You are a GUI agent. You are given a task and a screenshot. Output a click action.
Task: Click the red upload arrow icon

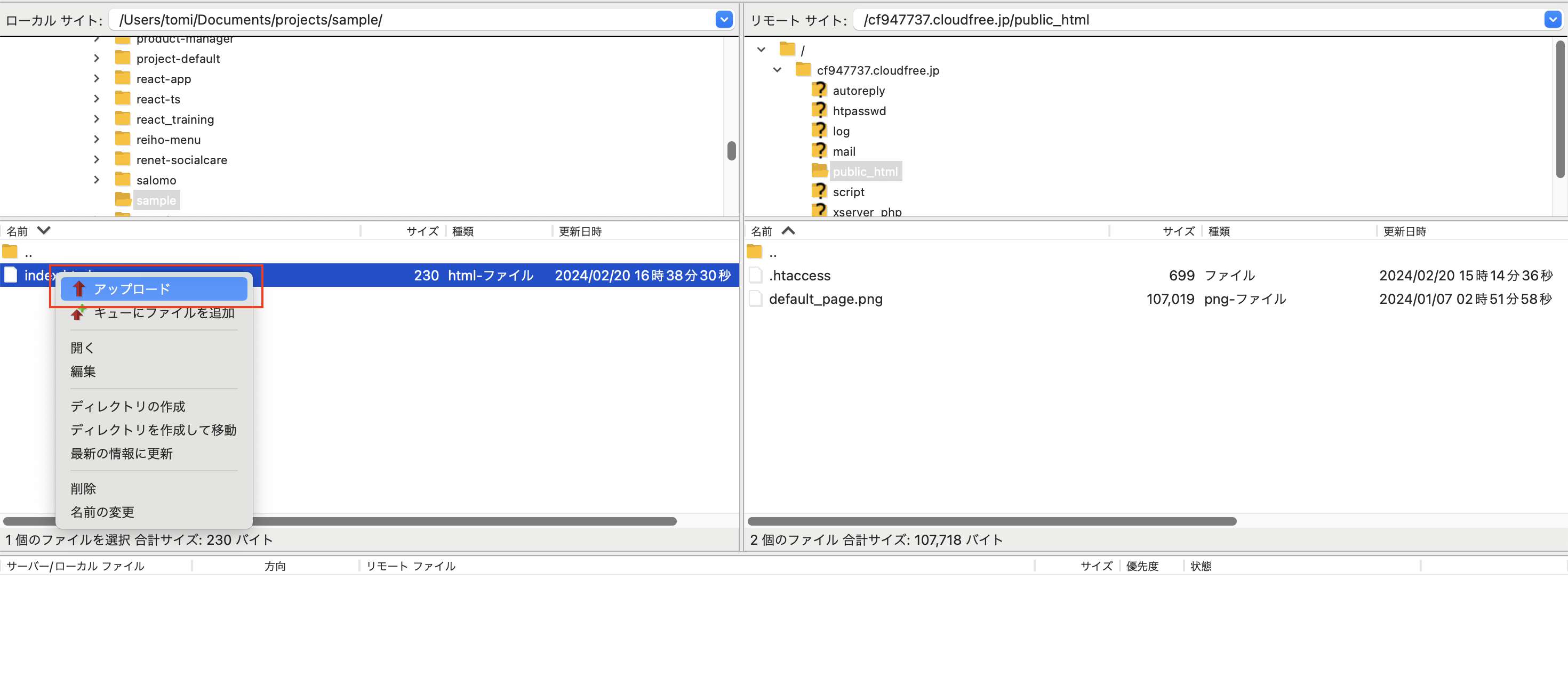click(78, 289)
